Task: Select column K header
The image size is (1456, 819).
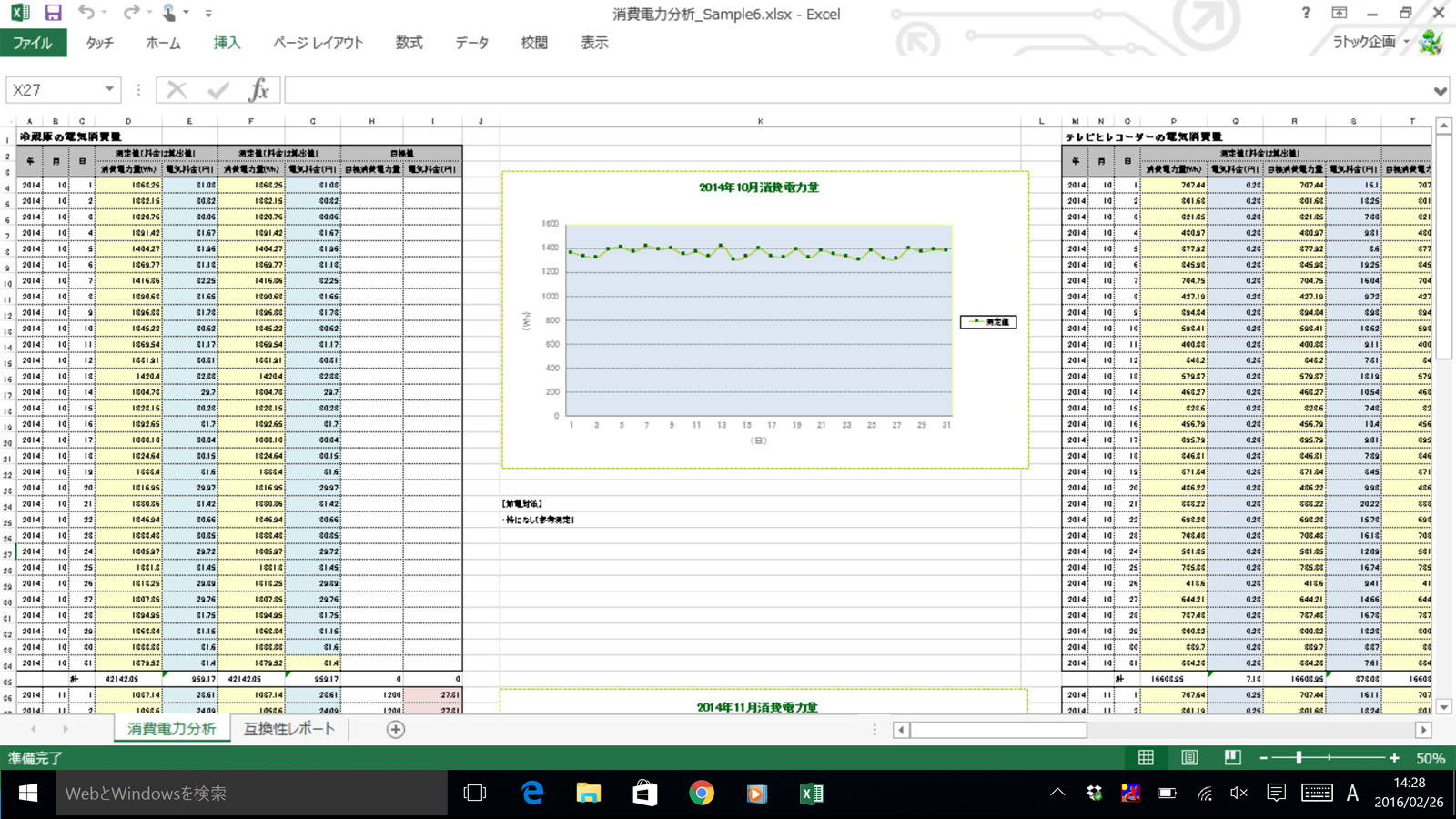Action: pyautogui.click(x=761, y=121)
